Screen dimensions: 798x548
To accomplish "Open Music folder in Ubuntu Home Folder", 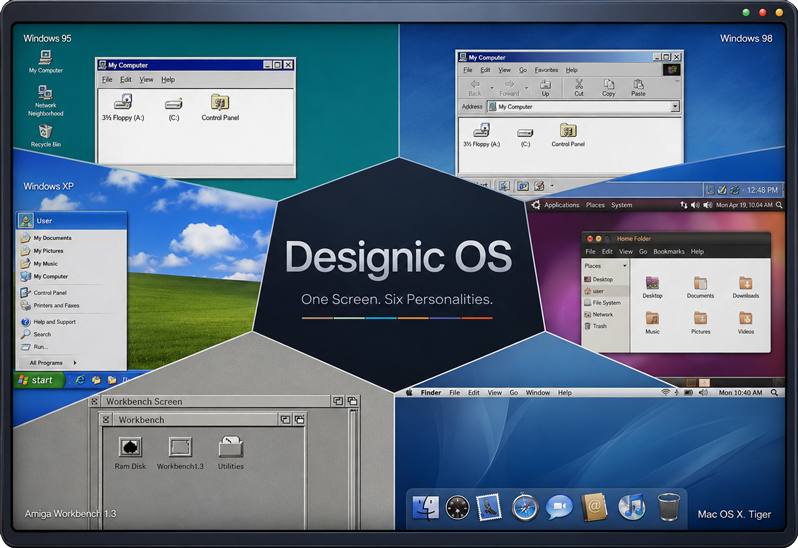I will (652, 323).
